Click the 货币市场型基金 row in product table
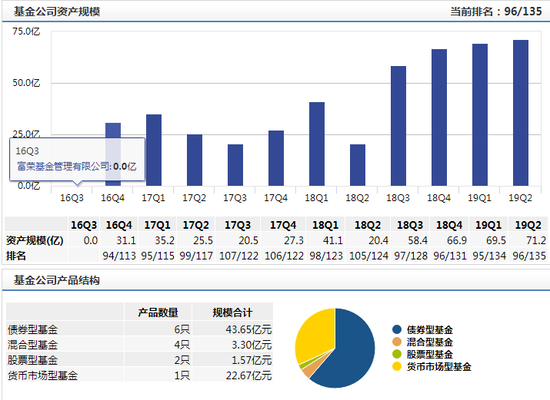The width and height of the screenshot is (550, 400). pos(140,375)
